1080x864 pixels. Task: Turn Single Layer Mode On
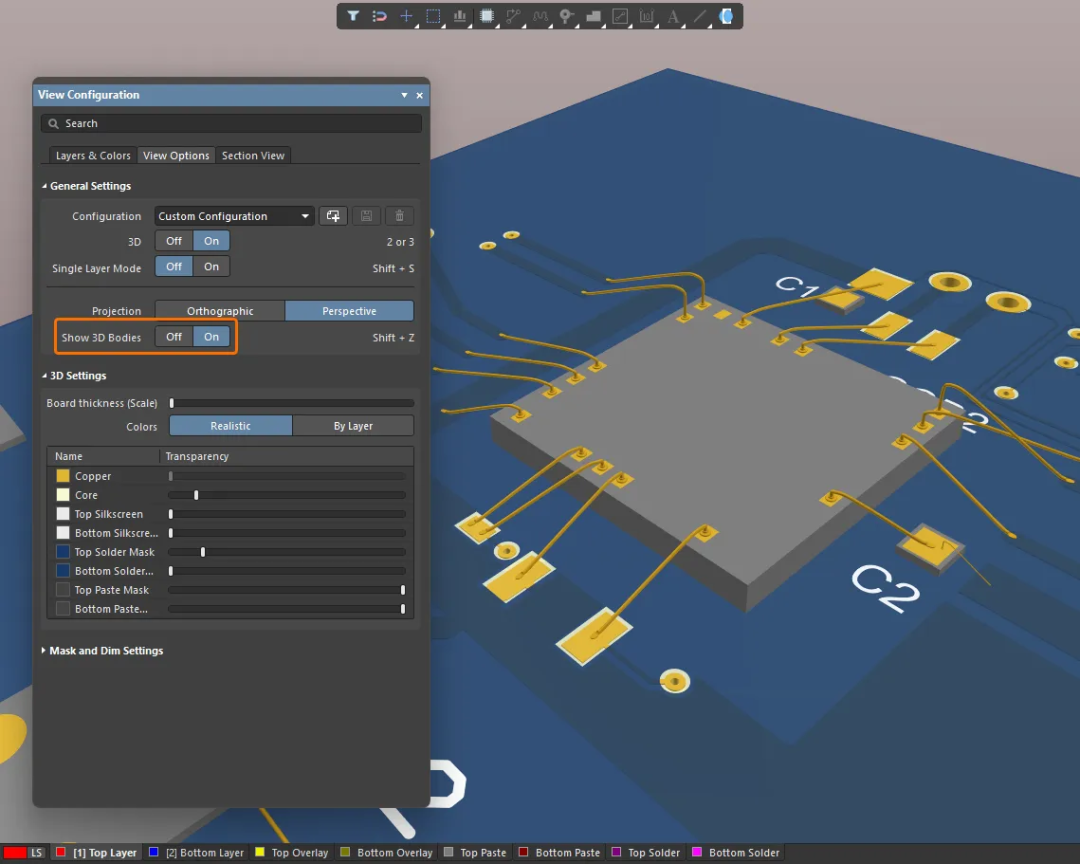point(211,267)
